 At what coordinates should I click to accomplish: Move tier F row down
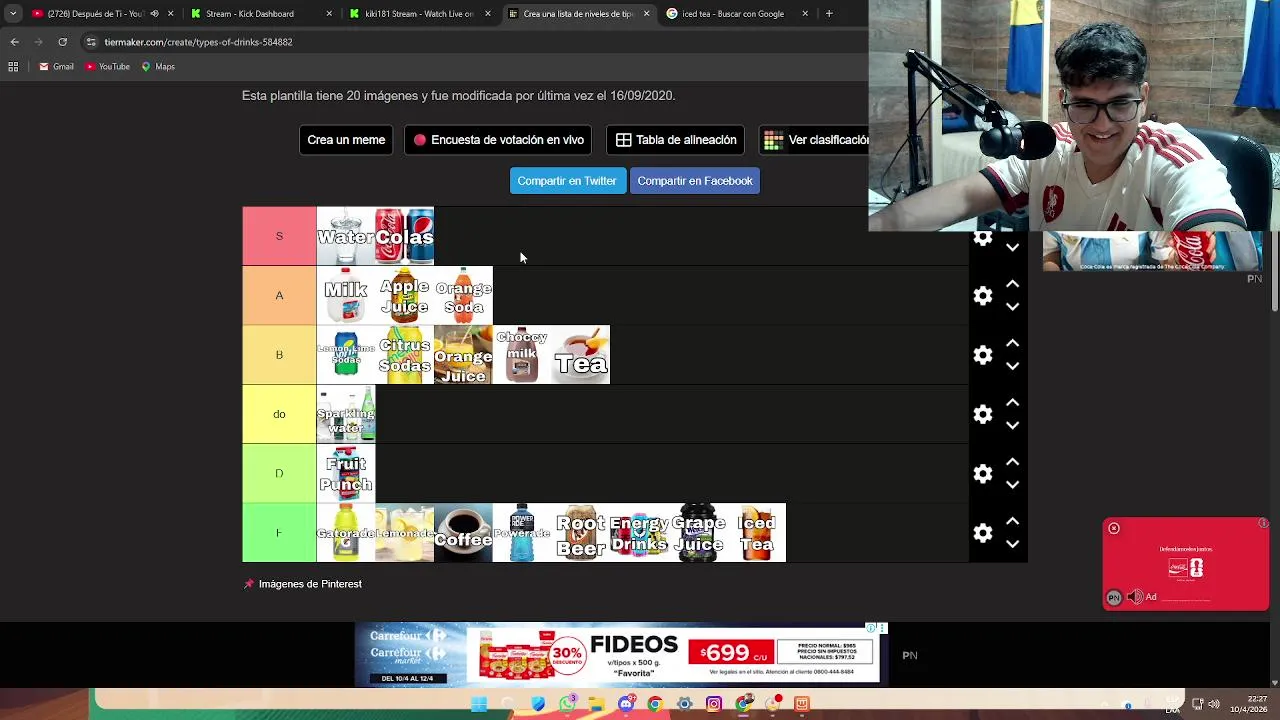[1012, 544]
